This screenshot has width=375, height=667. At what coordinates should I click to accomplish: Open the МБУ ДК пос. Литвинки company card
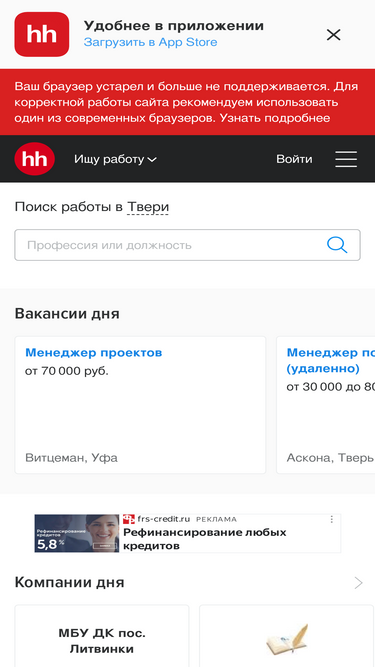pyautogui.click(x=102, y=636)
